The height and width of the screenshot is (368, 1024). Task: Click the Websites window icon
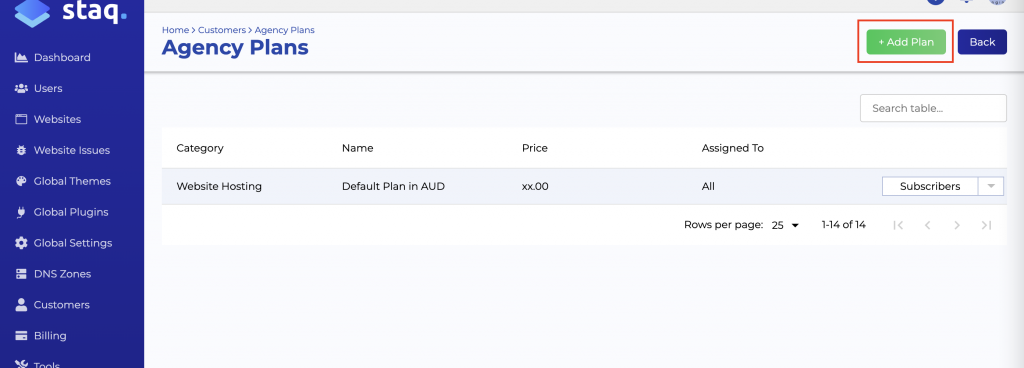(x=22, y=119)
